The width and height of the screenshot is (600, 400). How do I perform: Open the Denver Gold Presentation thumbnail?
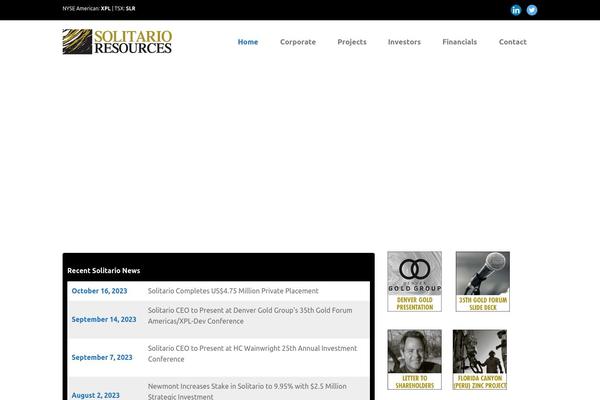click(414, 281)
